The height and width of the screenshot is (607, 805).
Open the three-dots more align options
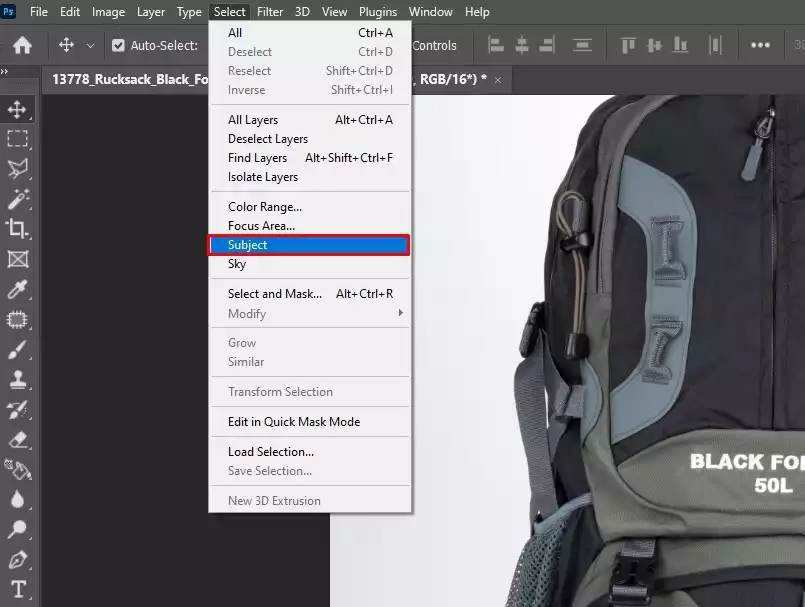coord(760,45)
